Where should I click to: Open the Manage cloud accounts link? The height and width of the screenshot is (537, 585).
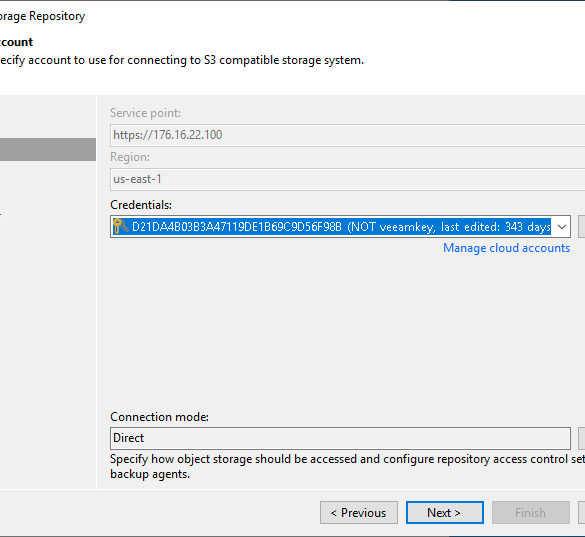[506, 248]
